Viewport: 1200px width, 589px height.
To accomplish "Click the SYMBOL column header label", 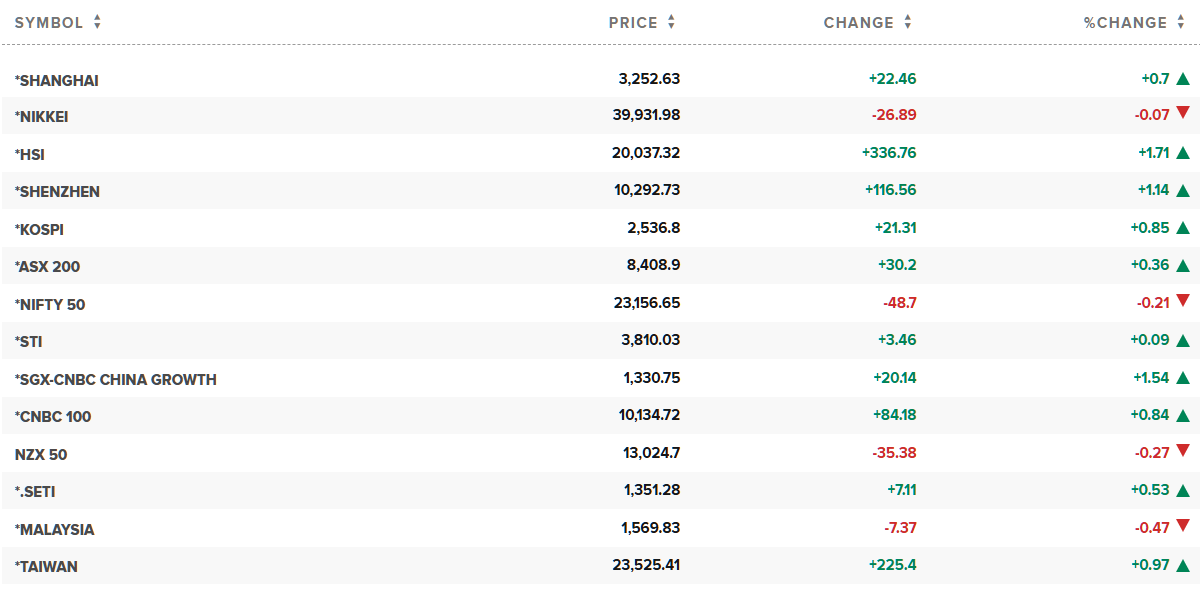I will [49, 22].
